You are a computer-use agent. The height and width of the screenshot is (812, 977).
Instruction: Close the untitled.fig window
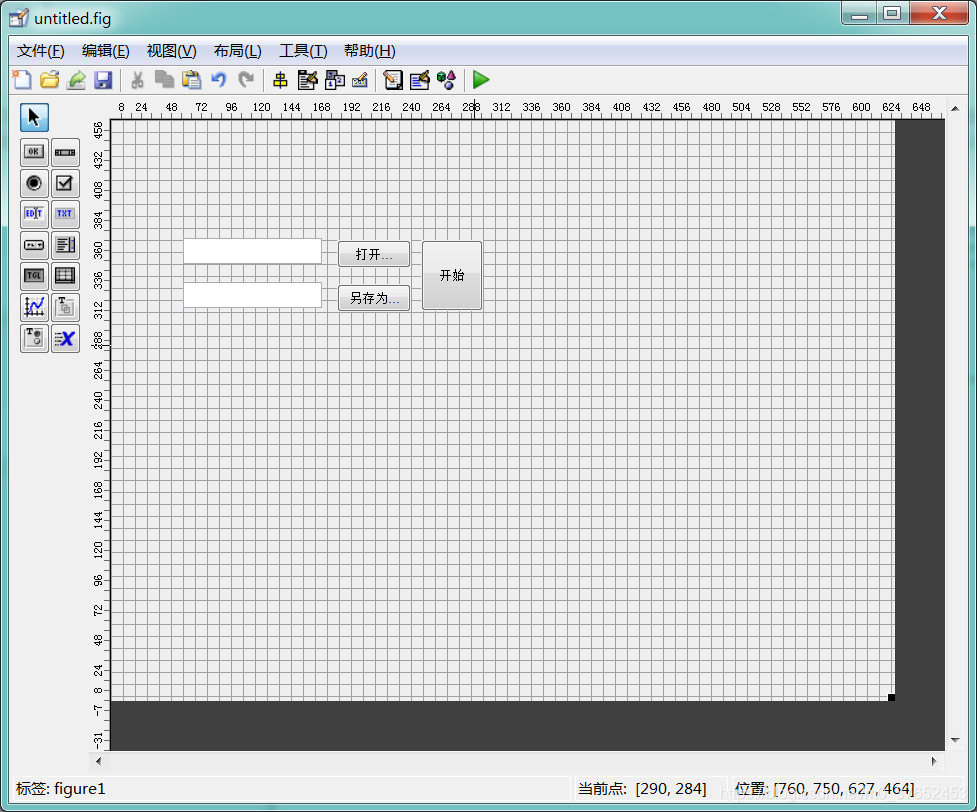click(940, 13)
